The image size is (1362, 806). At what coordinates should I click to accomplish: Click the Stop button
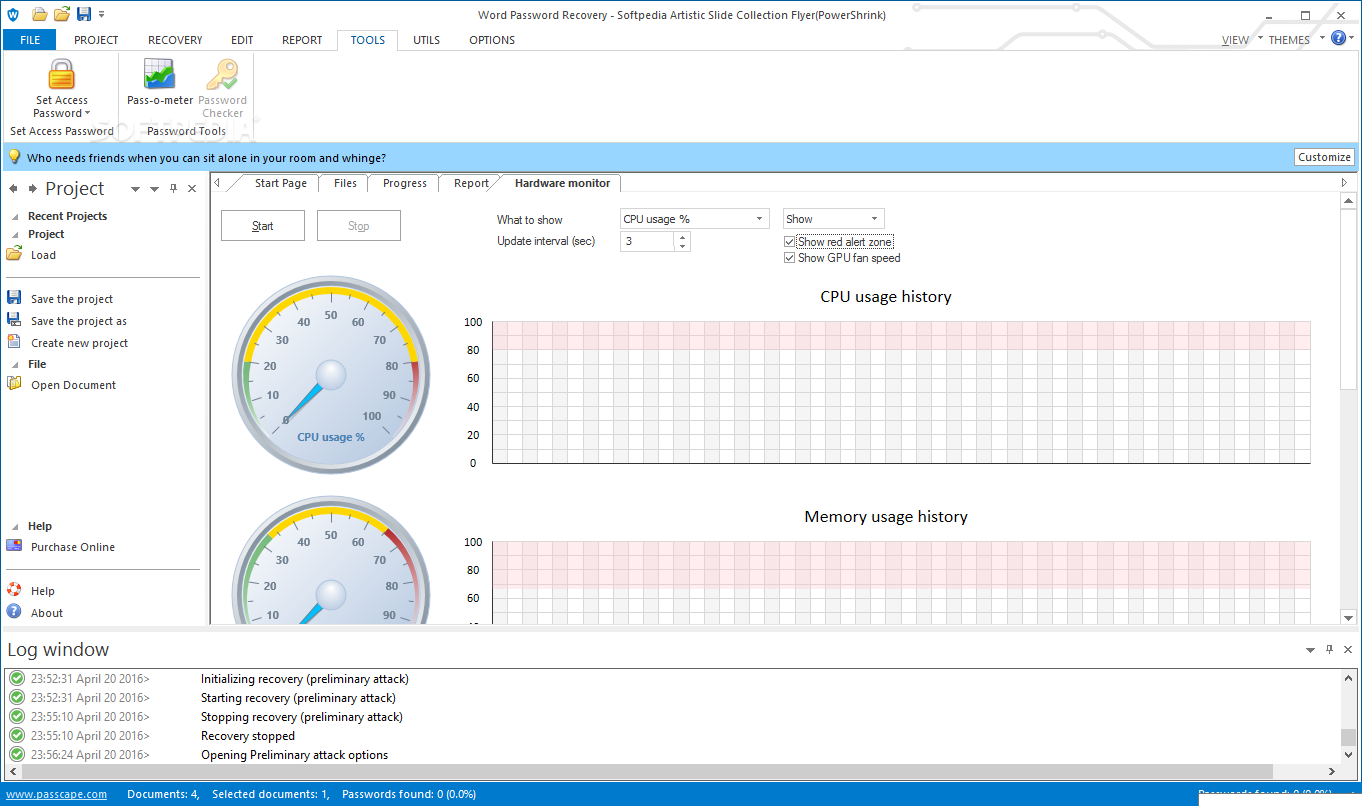(358, 226)
